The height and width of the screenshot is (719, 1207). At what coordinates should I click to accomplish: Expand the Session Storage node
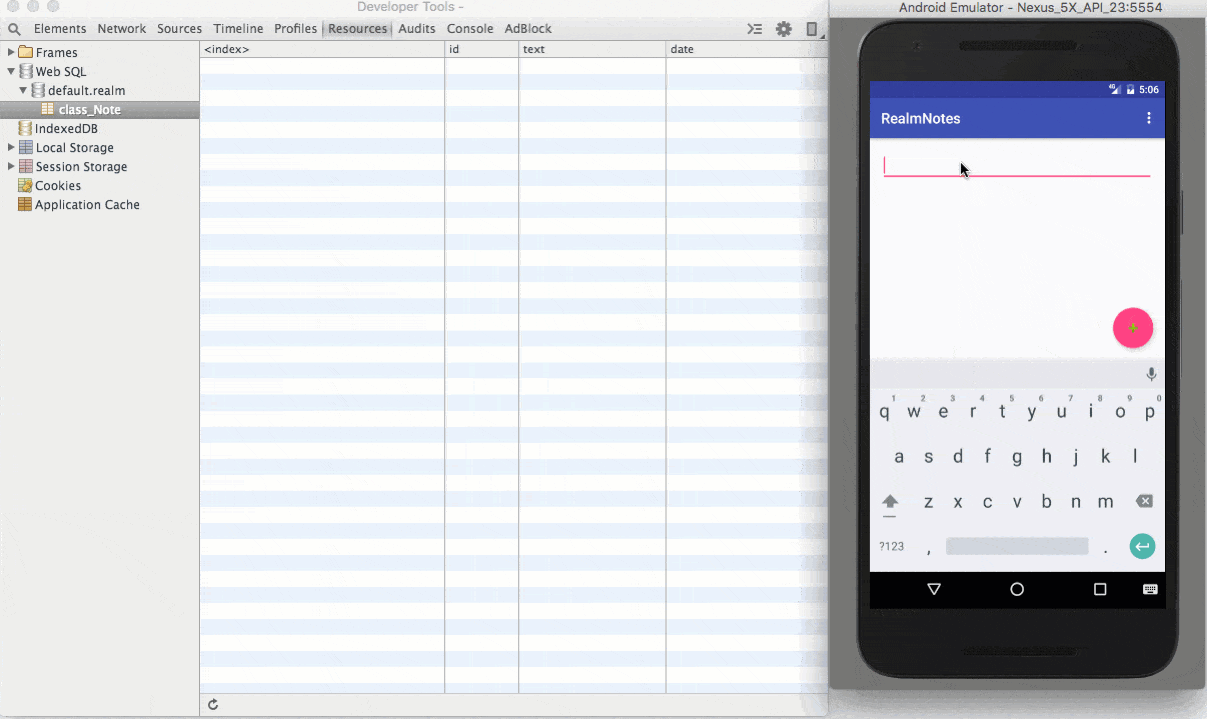(x=11, y=166)
